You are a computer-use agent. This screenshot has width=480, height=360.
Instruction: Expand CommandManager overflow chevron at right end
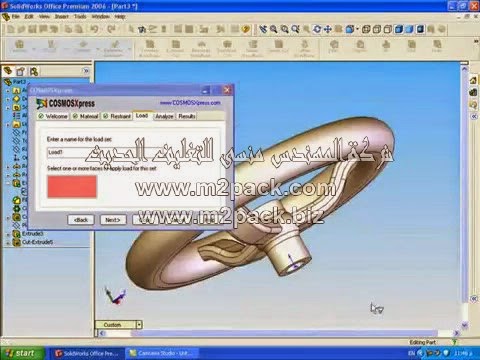(x=476, y=41)
